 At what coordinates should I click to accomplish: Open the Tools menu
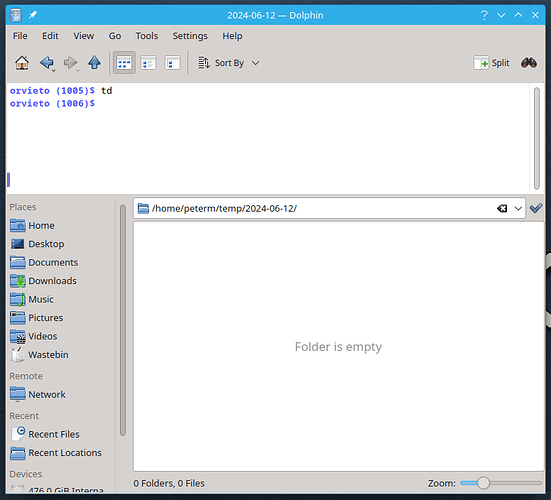(x=147, y=36)
